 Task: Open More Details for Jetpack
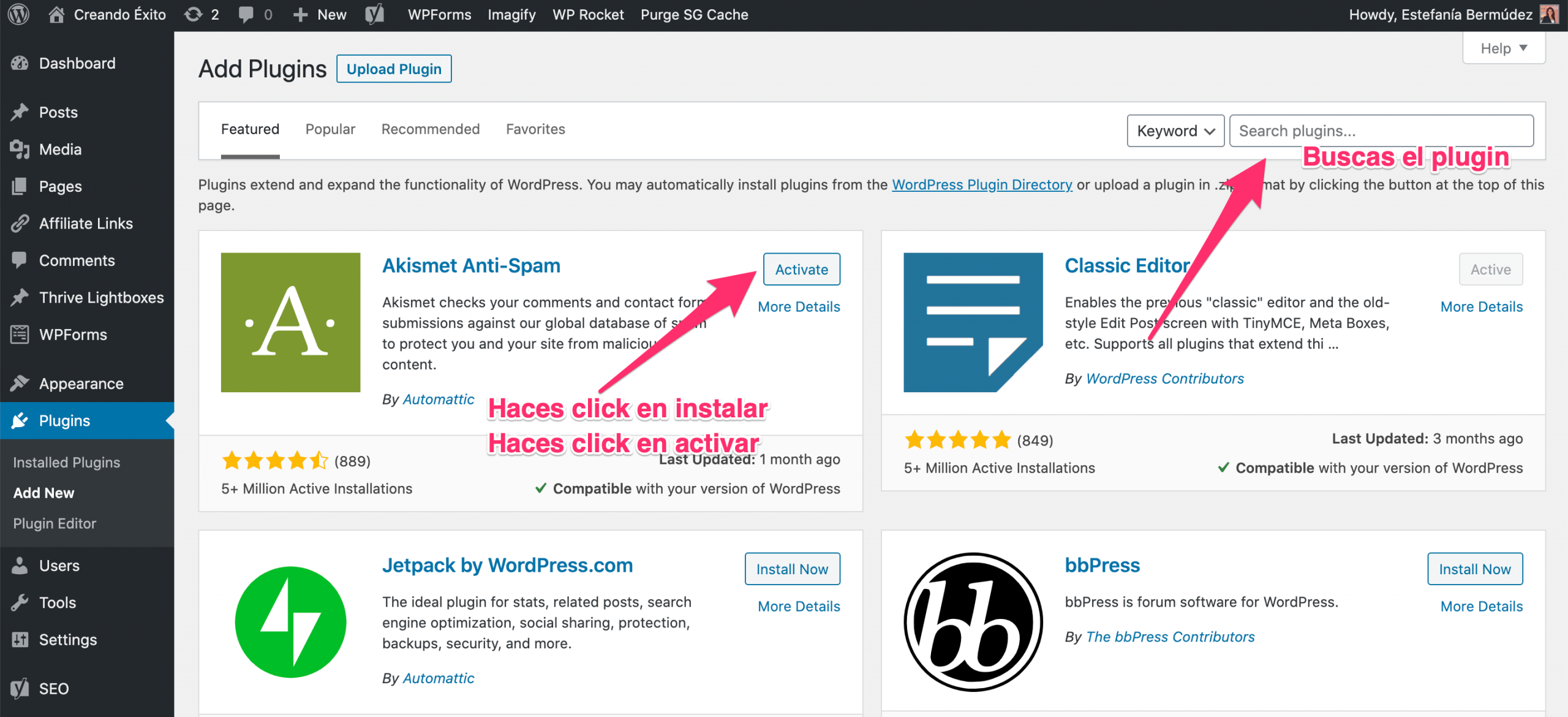click(799, 606)
